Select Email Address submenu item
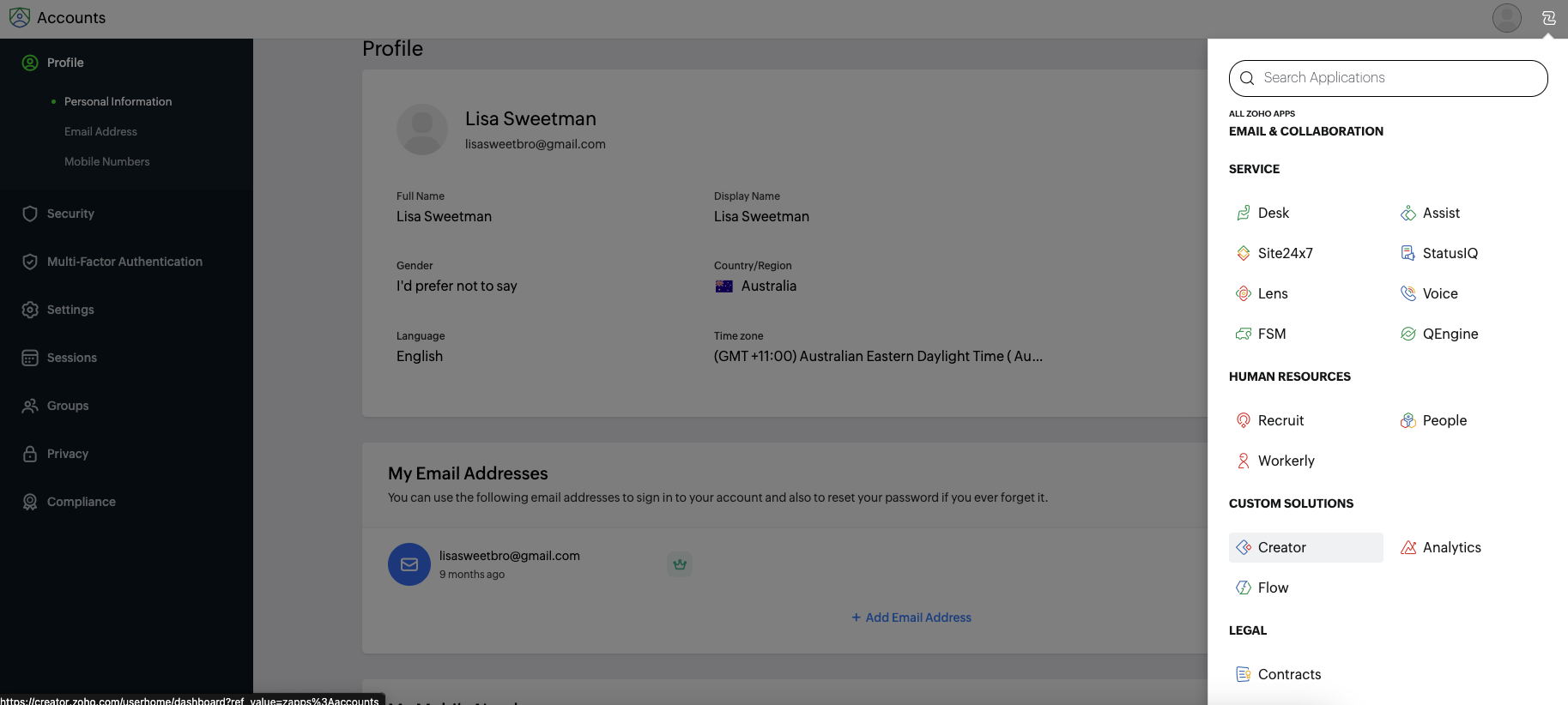Screen dimensions: 1568x705 pyautogui.click(x=100, y=131)
